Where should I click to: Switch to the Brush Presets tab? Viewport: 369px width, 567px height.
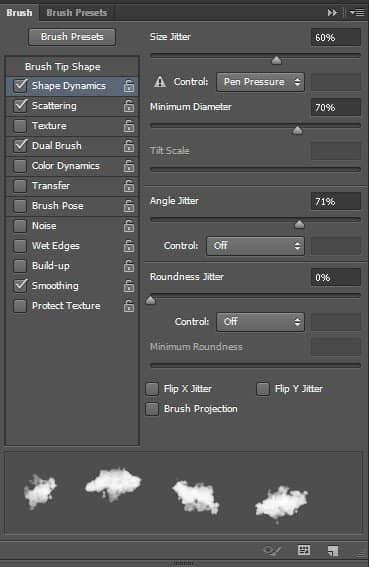point(77,13)
